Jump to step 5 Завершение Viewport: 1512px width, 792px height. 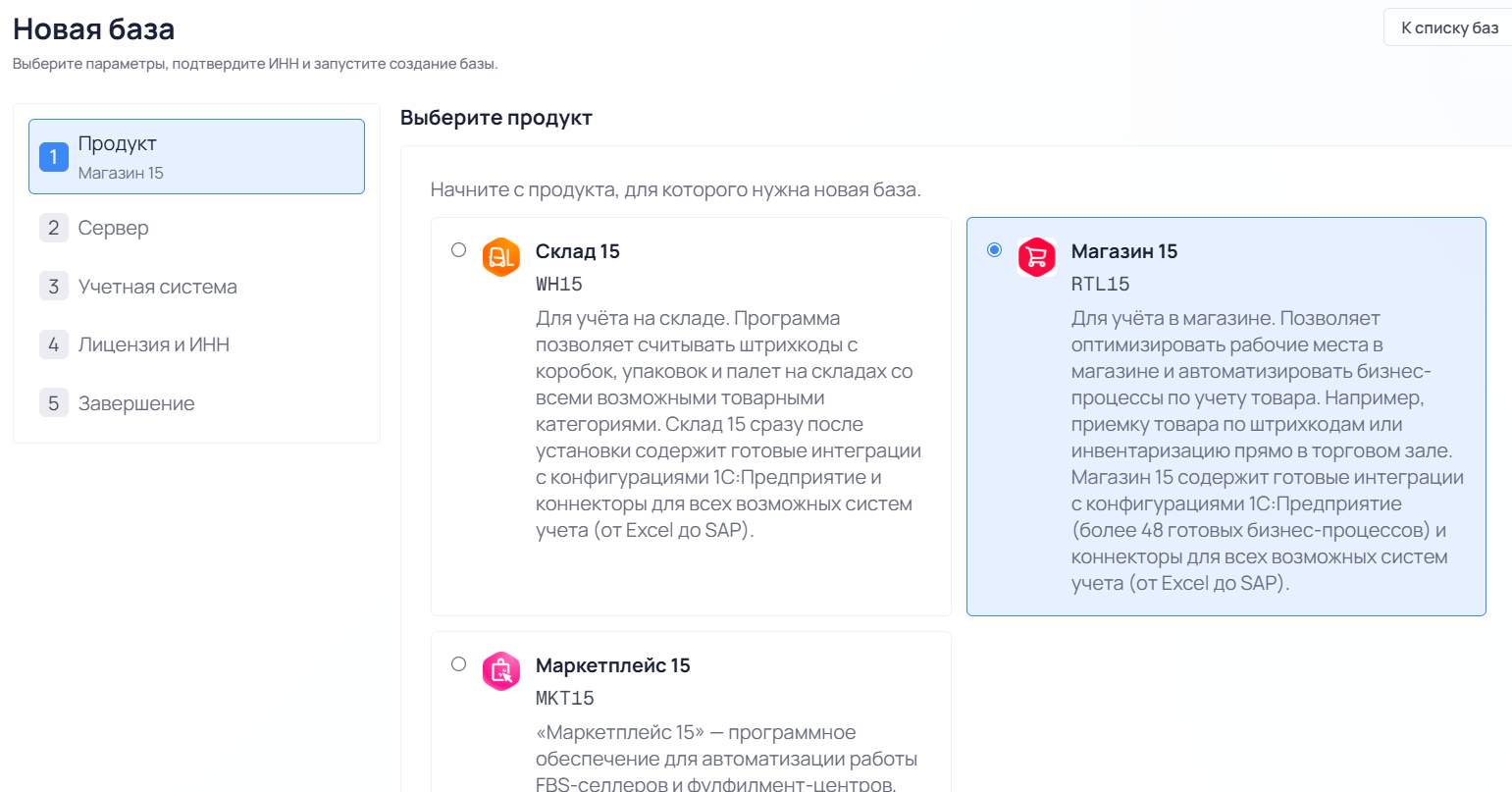point(196,403)
